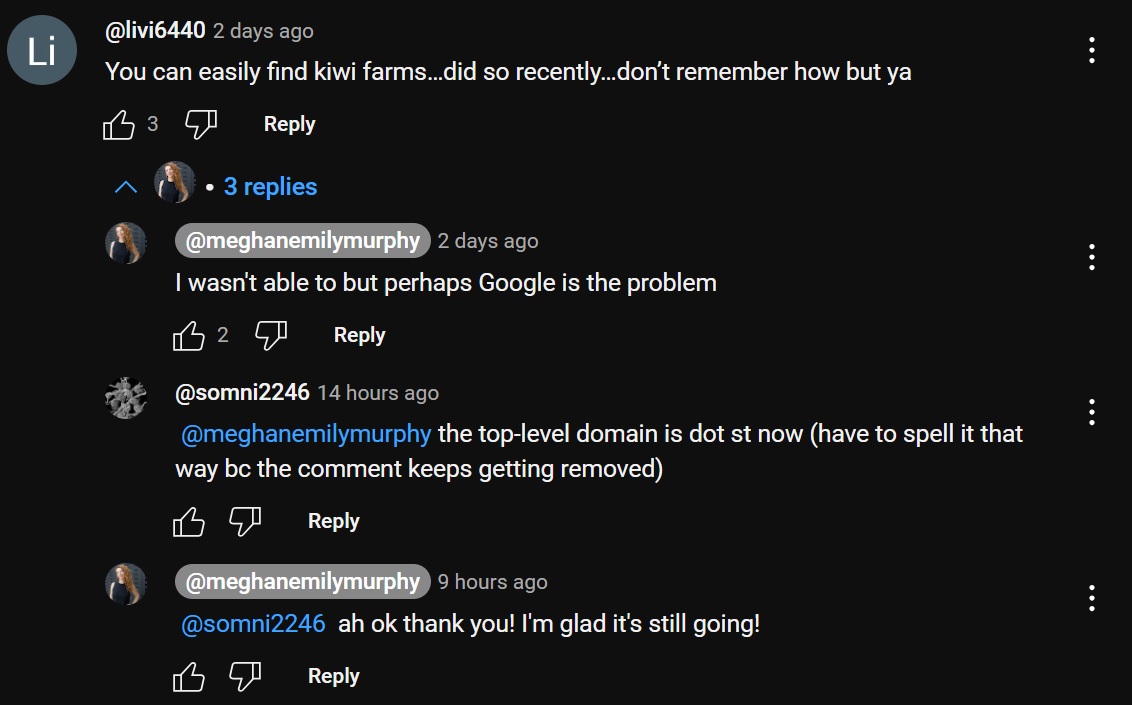Dislike the reply by @somni2246

pos(245,522)
